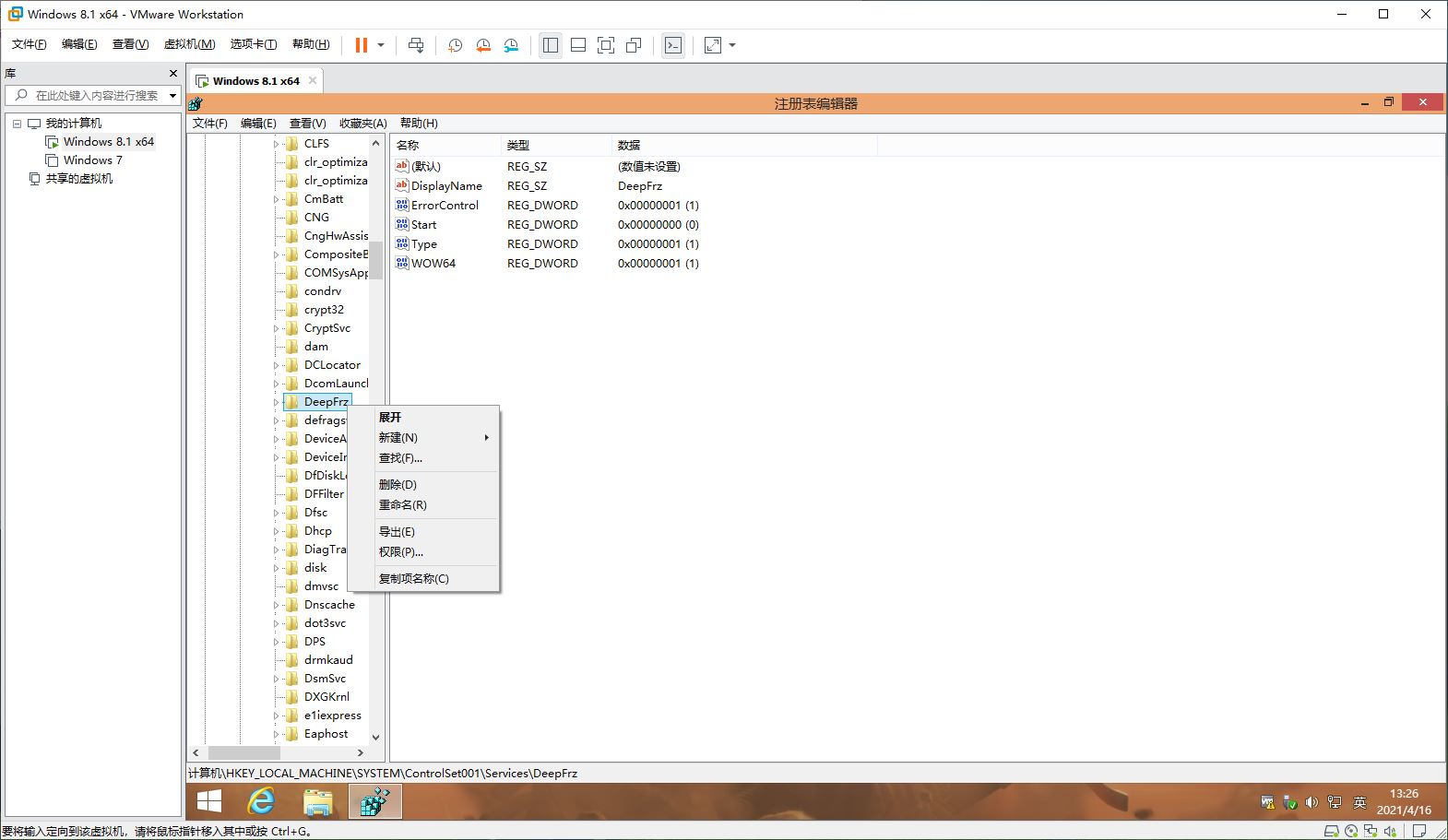Select the CNG registry key folder
The image size is (1448, 840).
point(316,218)
